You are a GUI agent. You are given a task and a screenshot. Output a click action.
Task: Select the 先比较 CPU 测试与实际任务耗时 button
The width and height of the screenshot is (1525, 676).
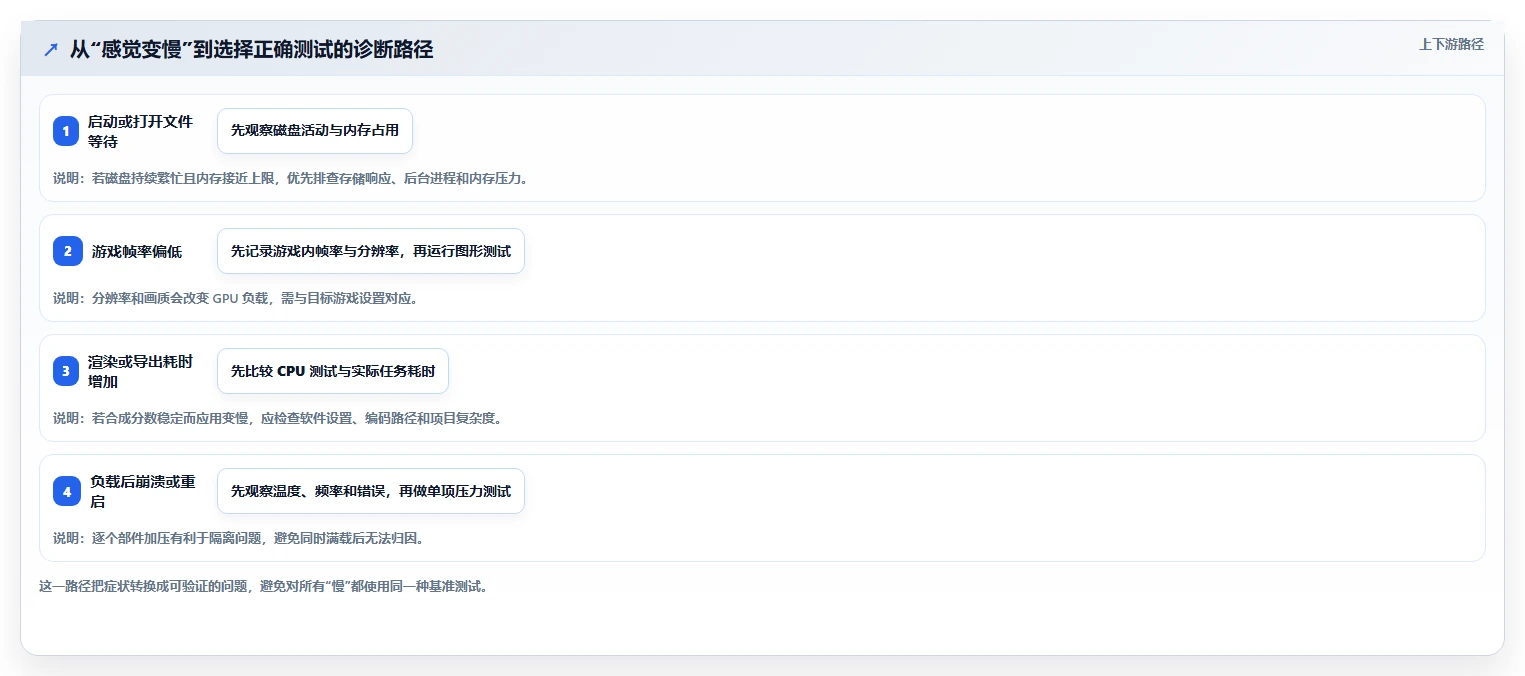333,371
